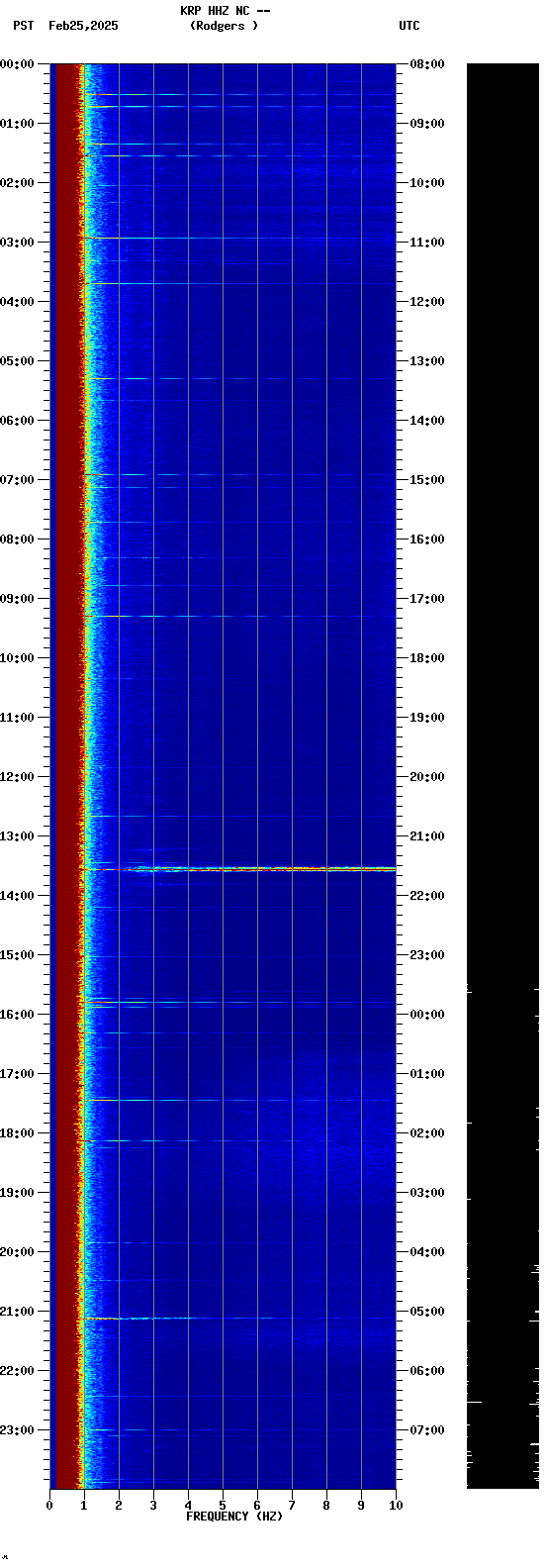
Task: Select 02:00 on the UTC axis
Action: (427, 1133)
